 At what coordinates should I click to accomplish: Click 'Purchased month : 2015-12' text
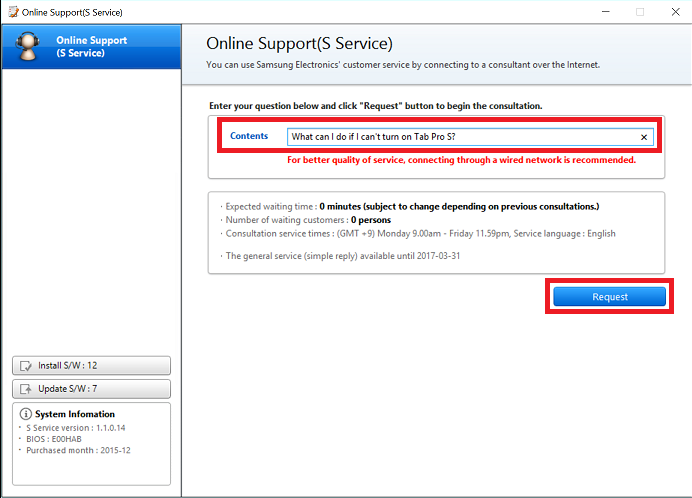tap(78, 450)
